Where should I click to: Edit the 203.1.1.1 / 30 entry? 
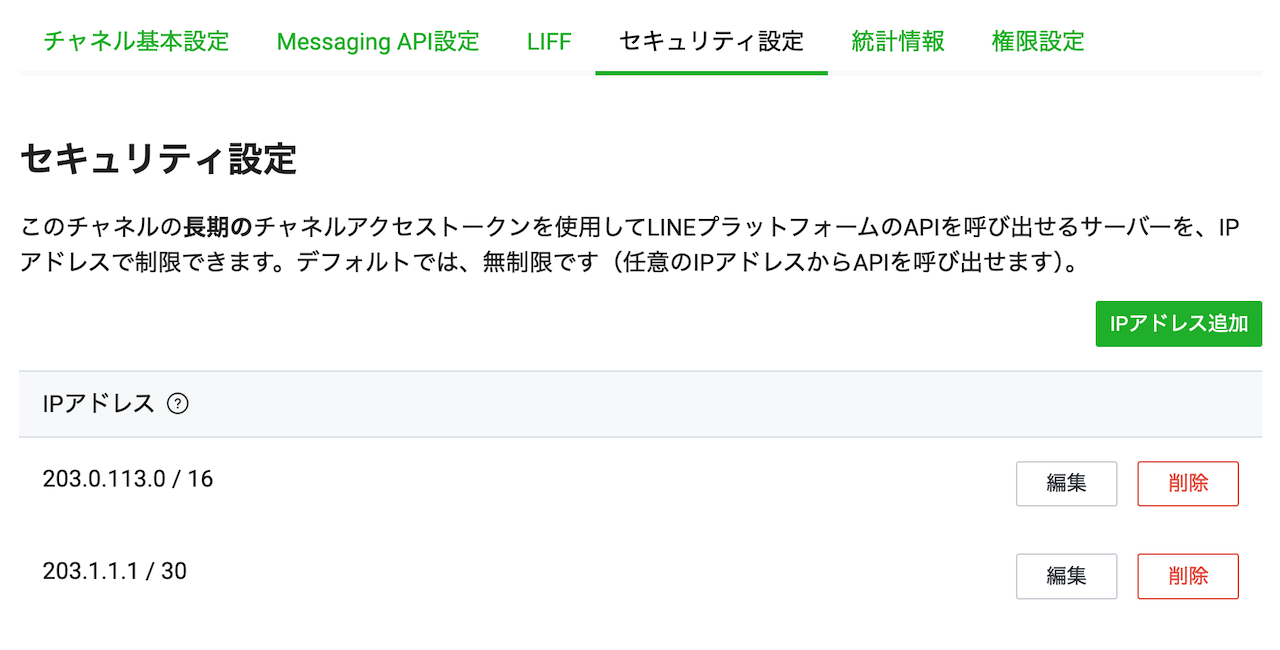(x=1067, y=577)
